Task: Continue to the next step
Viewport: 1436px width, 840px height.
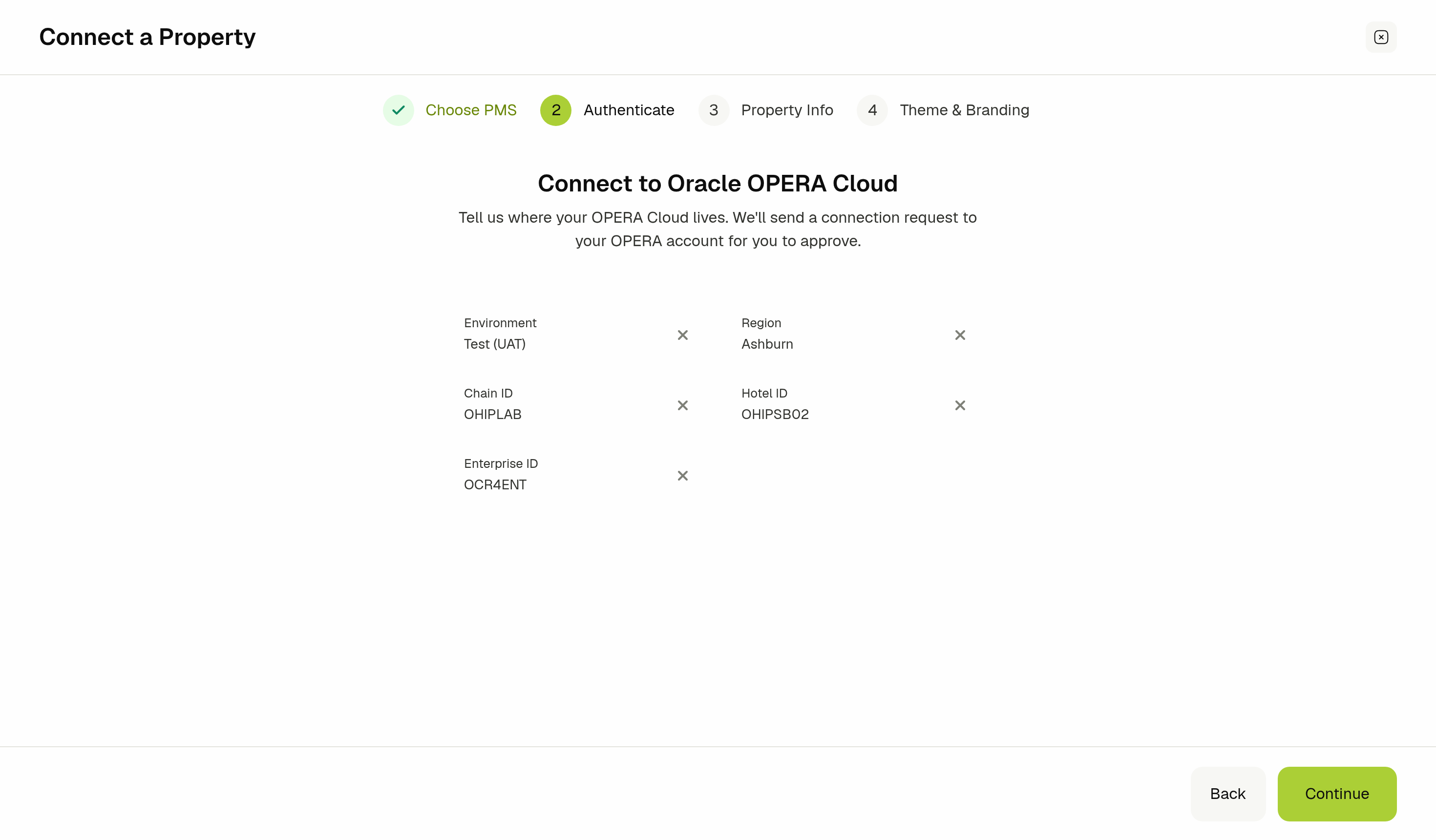Action: [1337, 793]
